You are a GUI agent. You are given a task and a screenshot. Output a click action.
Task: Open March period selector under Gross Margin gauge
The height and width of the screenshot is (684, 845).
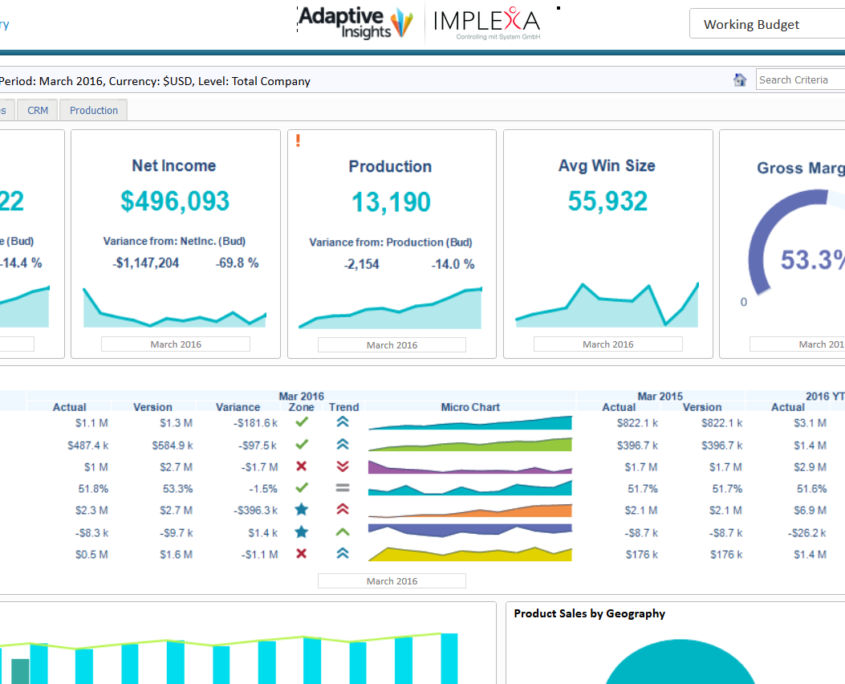coord(797,344)
